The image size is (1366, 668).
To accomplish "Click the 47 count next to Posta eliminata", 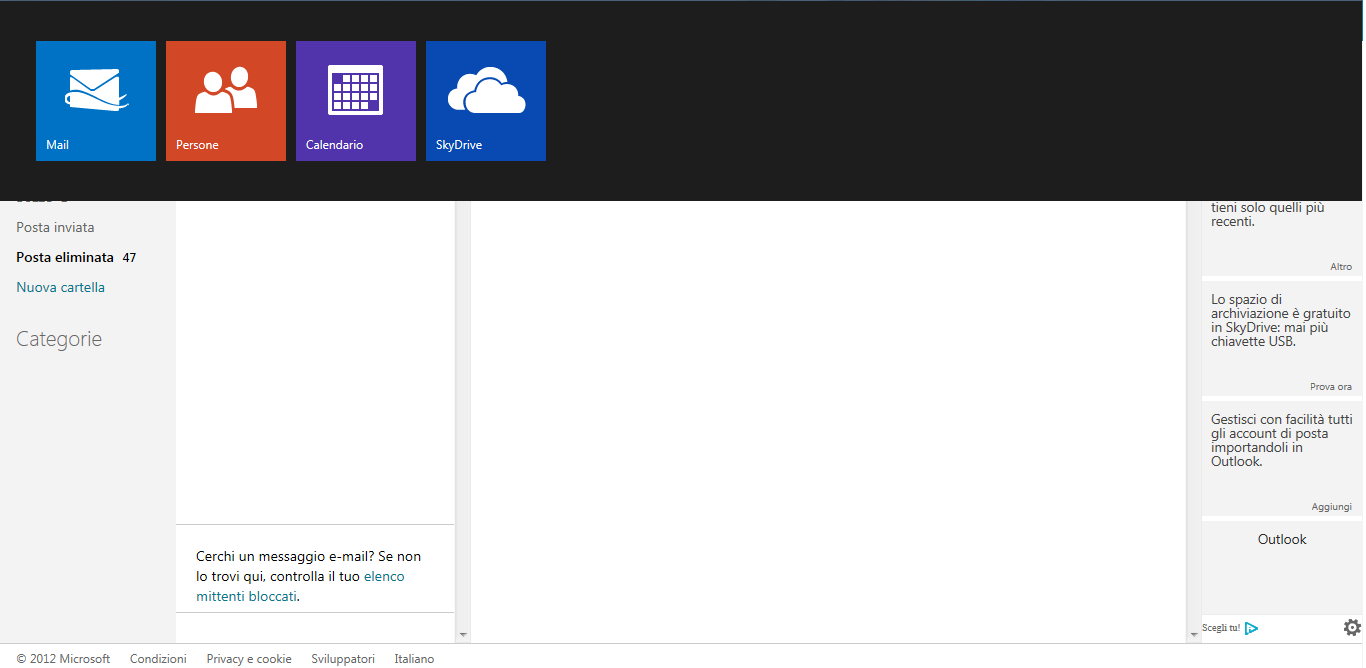I will click(129, 258).
